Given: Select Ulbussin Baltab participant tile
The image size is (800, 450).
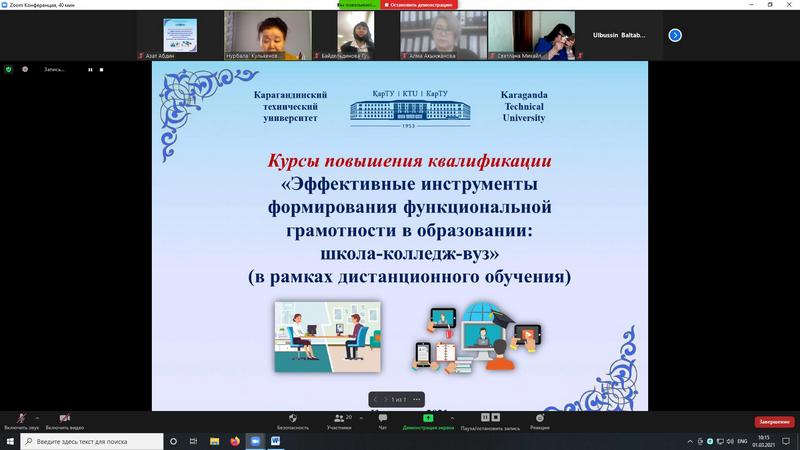Looking at the screenshot, I should click(x=619, y=35).
